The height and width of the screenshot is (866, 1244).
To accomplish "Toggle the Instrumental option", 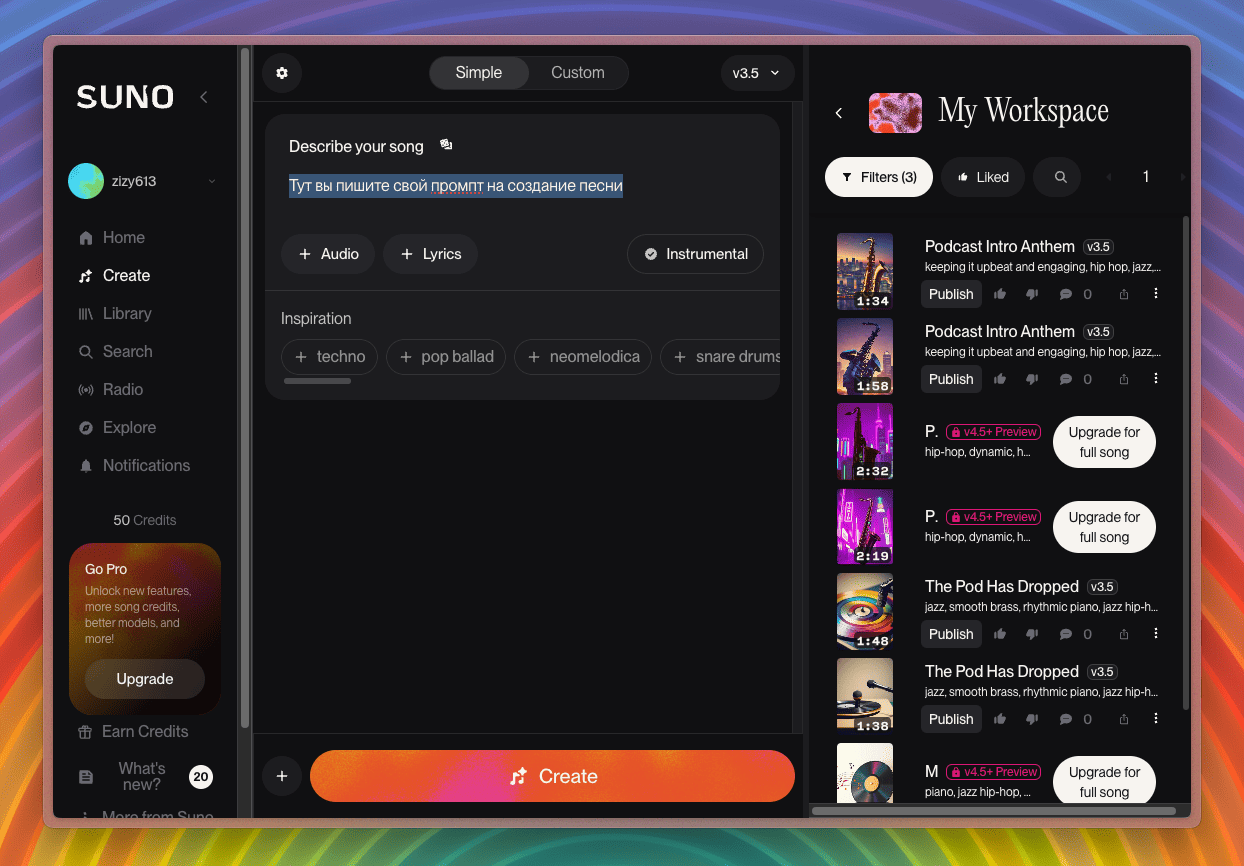I will 695,254.
